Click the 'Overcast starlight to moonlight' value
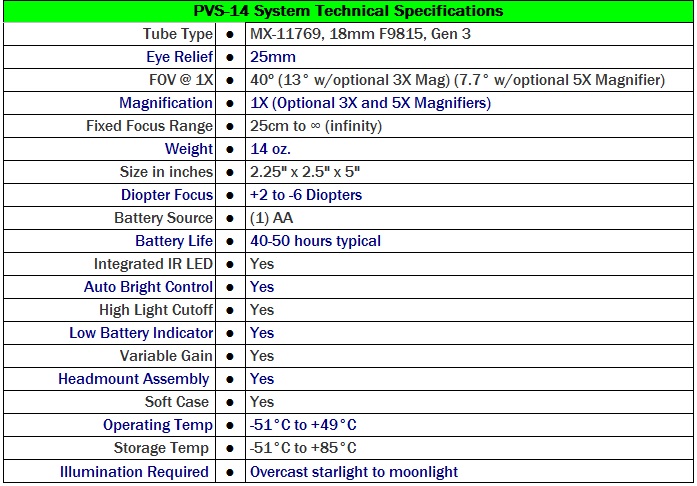The width and height of the screenshot is (697, 486). click(x=354, y=472)
